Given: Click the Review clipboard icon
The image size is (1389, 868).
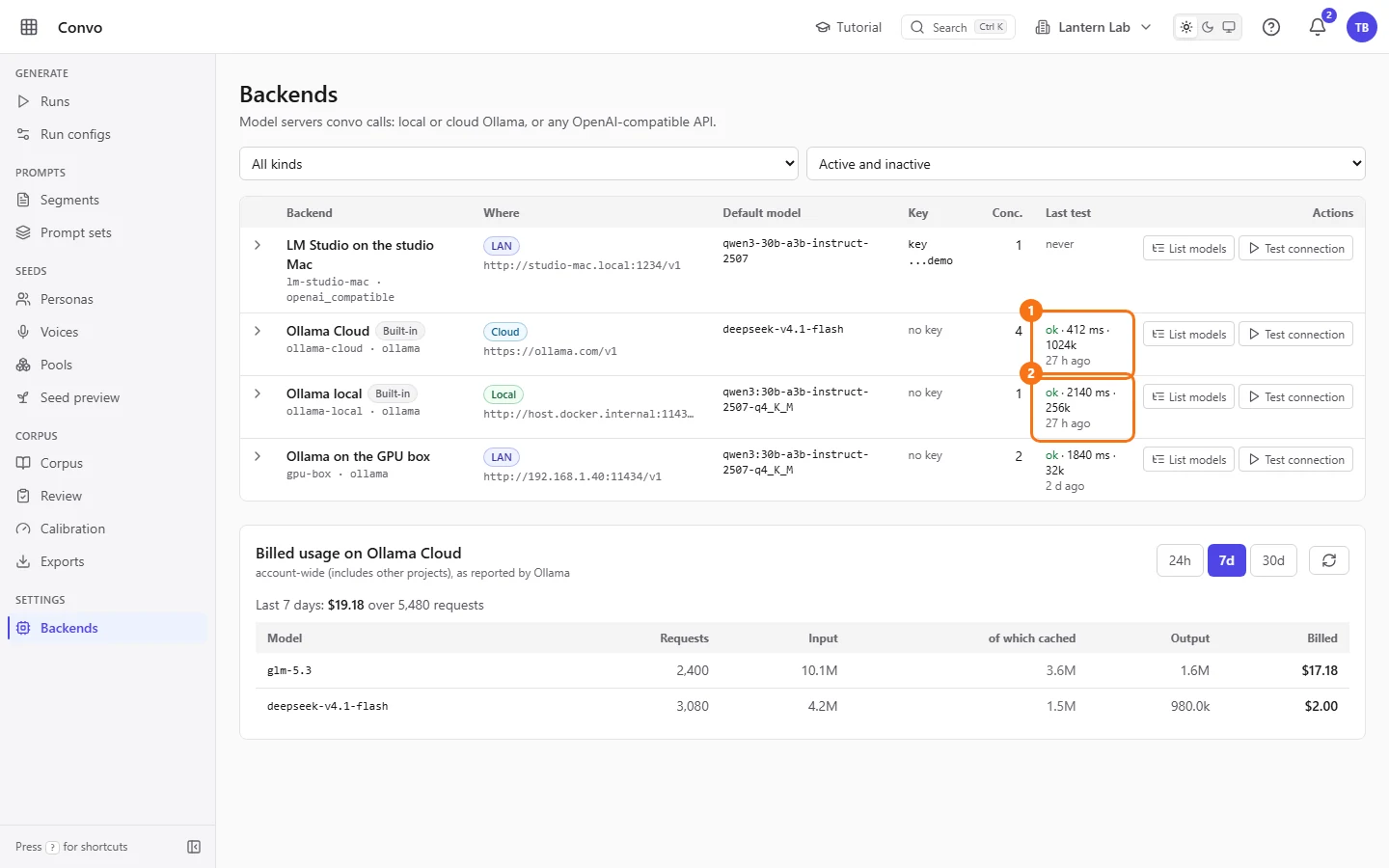Looking at the screenshot, I should pos(23,496).
